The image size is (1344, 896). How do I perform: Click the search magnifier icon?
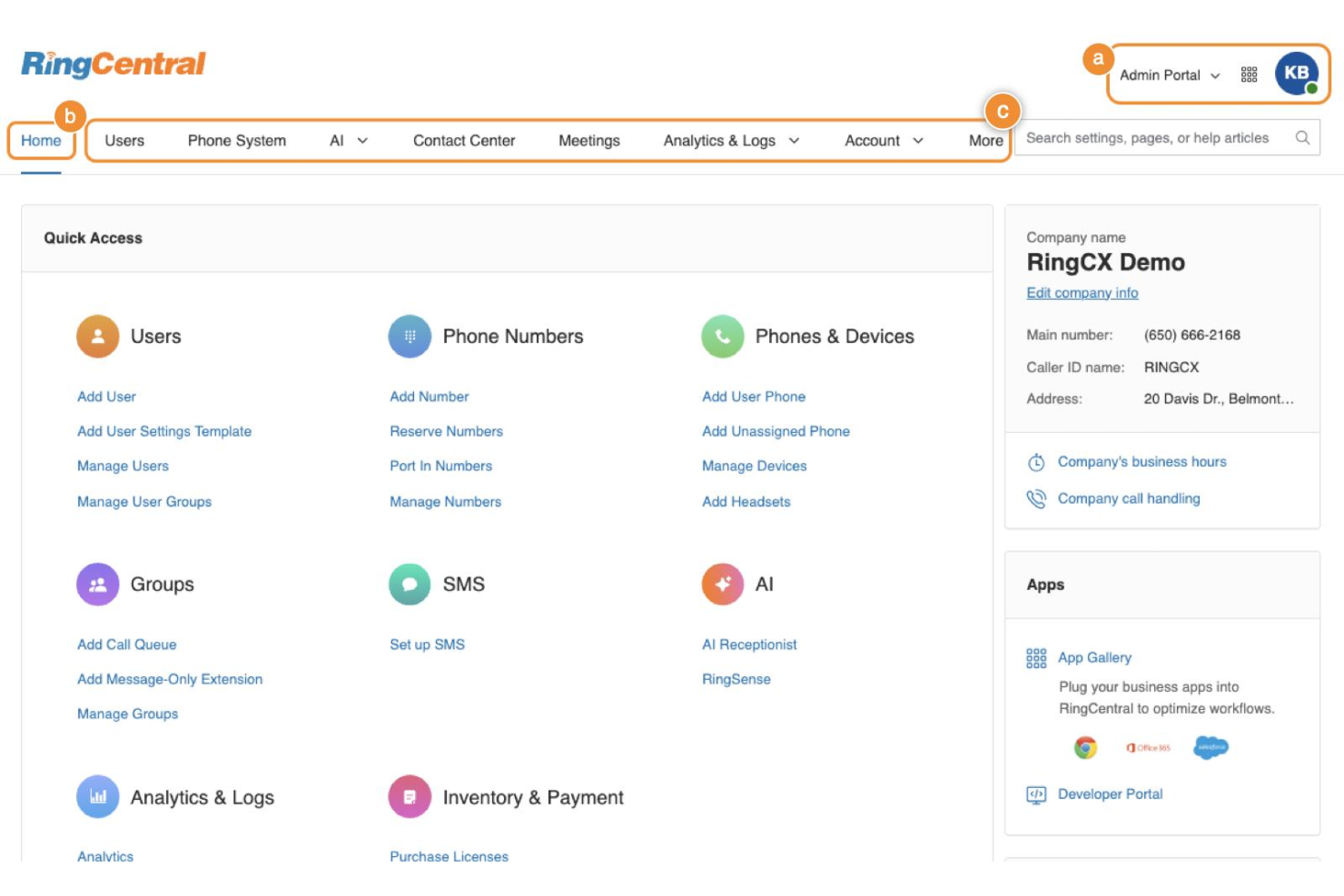[x=1302, y=138]
